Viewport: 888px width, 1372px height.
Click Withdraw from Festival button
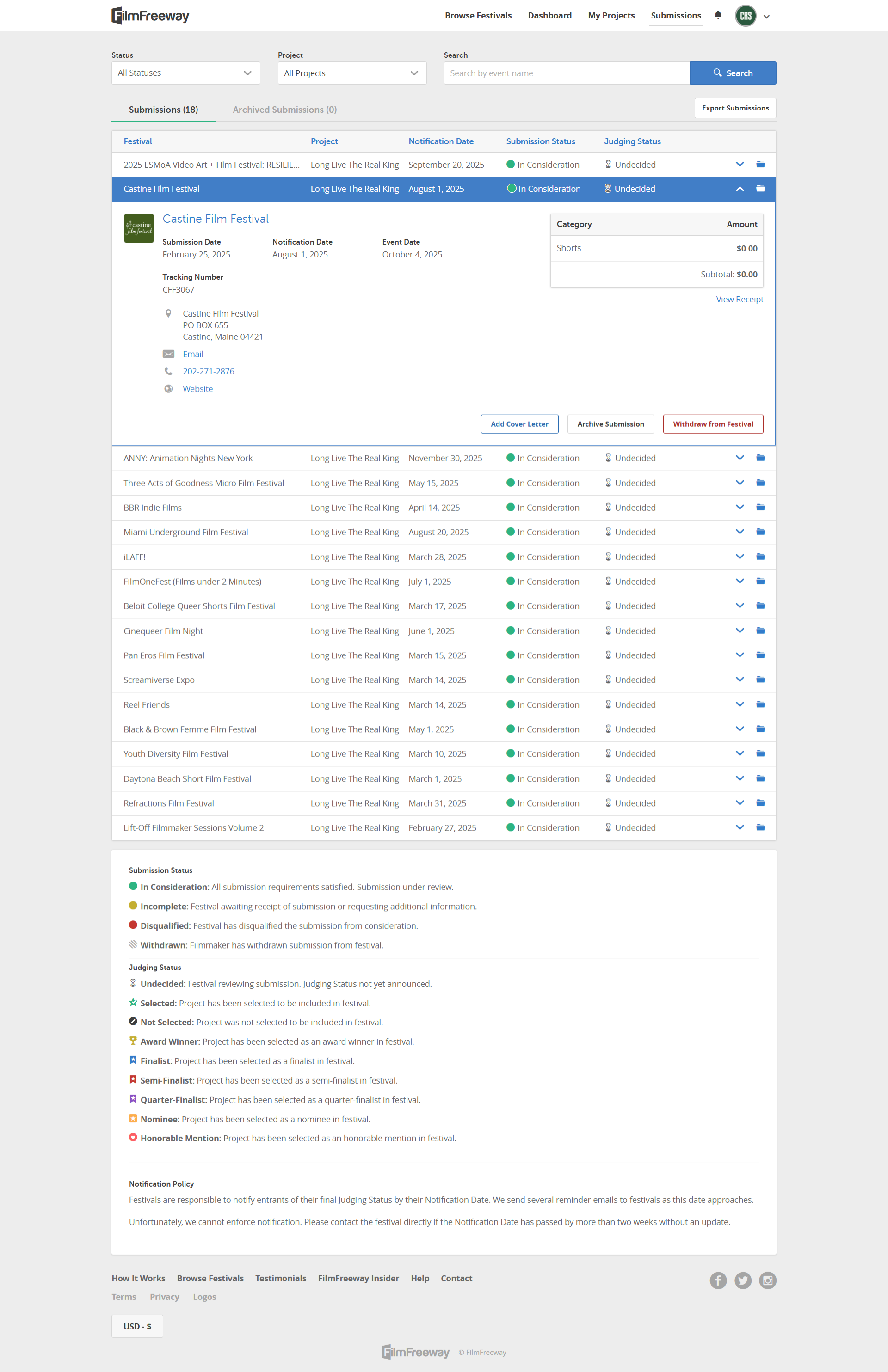tap(713, 424)
